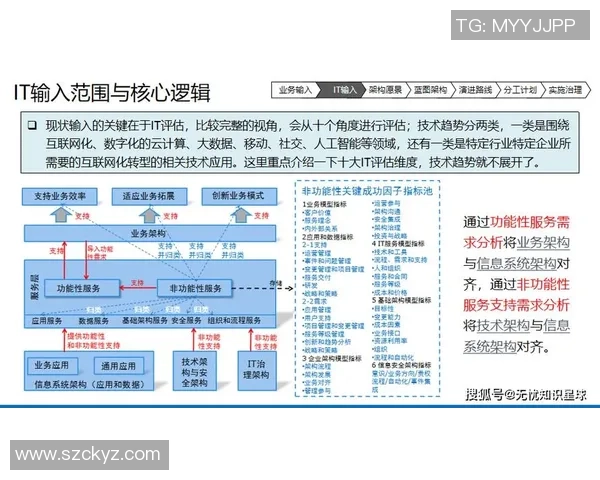This screenshot has width=600, height=480.
Task: Click the 安全集成 indicator
Action: [386, 219]
